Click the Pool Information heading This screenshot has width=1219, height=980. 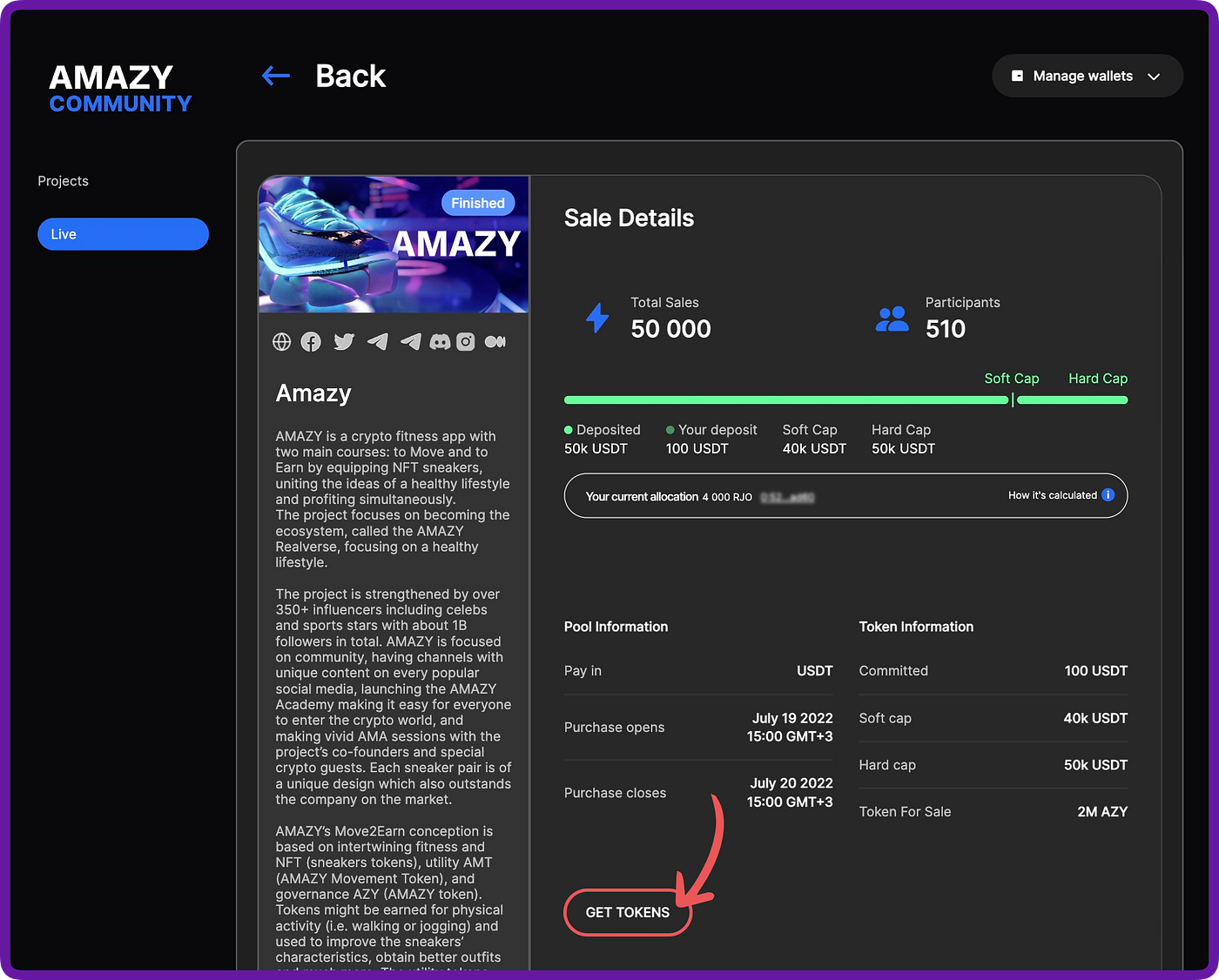click(x=616, y=627)
